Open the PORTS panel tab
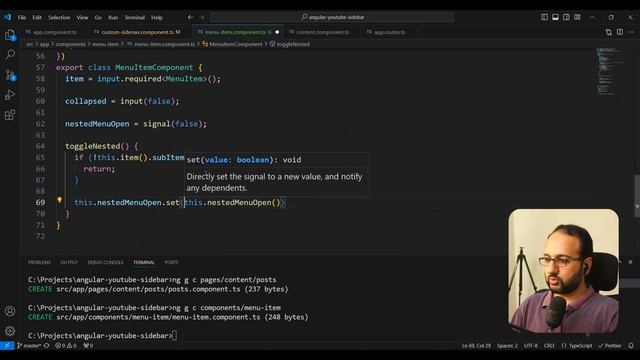The height and width of the screenshot is (360, 640). (x=171, y=262)
